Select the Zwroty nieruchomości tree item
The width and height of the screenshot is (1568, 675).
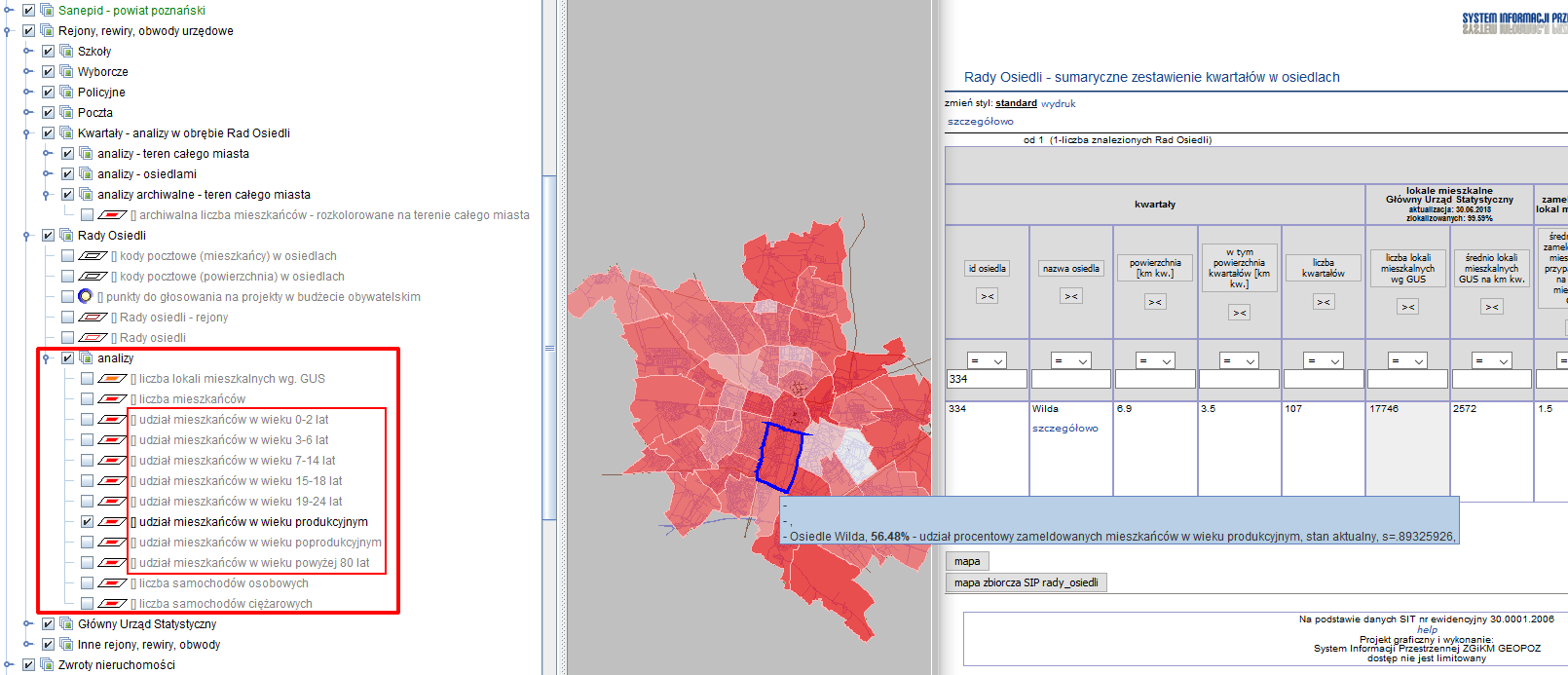pyautogui.click(x=116, y=665)
